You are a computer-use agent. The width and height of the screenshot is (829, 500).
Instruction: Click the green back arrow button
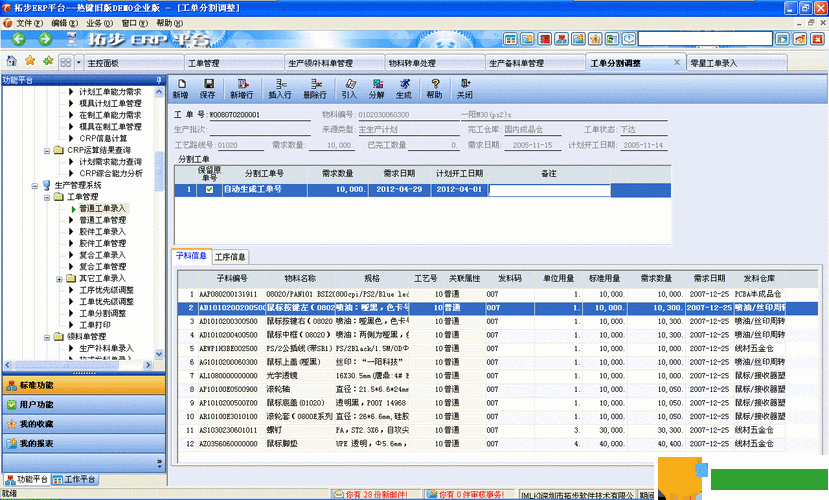[x=19, y=39]
